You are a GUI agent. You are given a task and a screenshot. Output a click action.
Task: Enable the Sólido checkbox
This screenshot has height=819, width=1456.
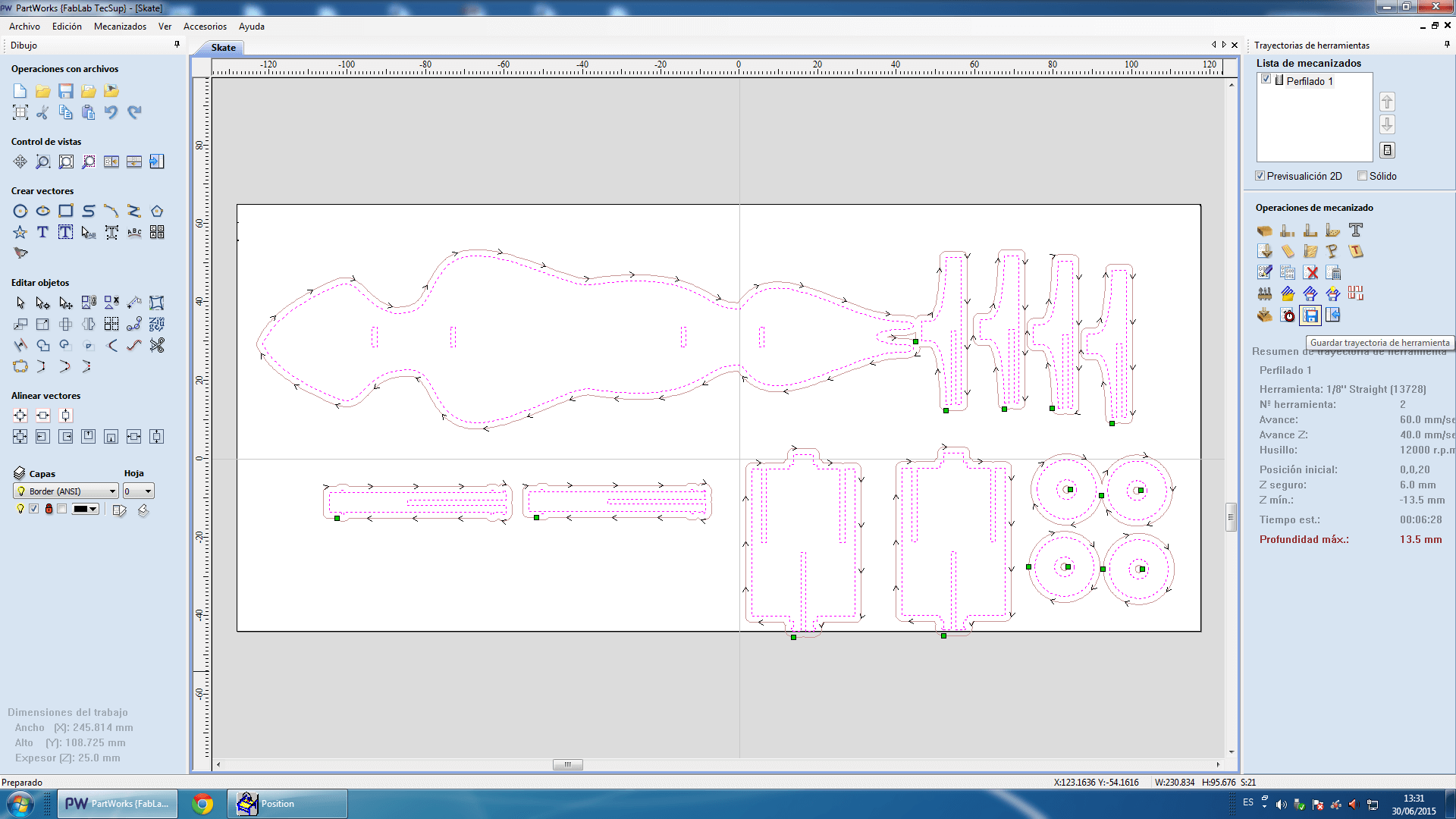pos(1363,176)
